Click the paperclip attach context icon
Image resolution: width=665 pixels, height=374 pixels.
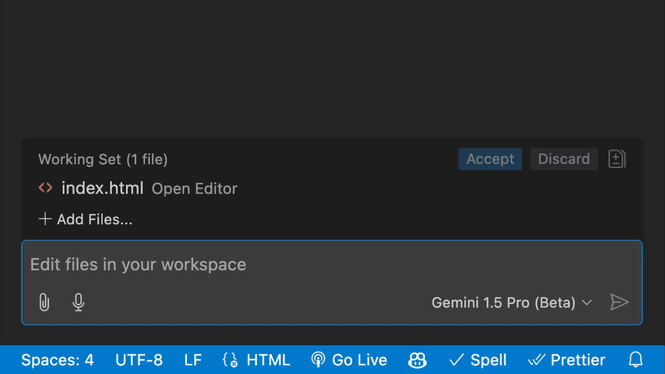tap(44, 302)
